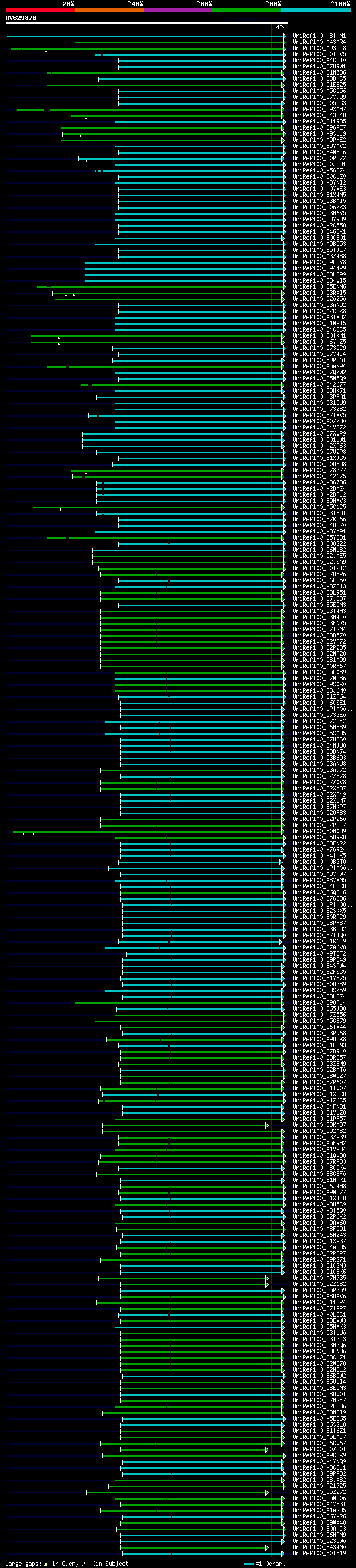Select the UniRef100_A5GI56 label
The height and width of the screenshot is (1568, 356).
319,91
